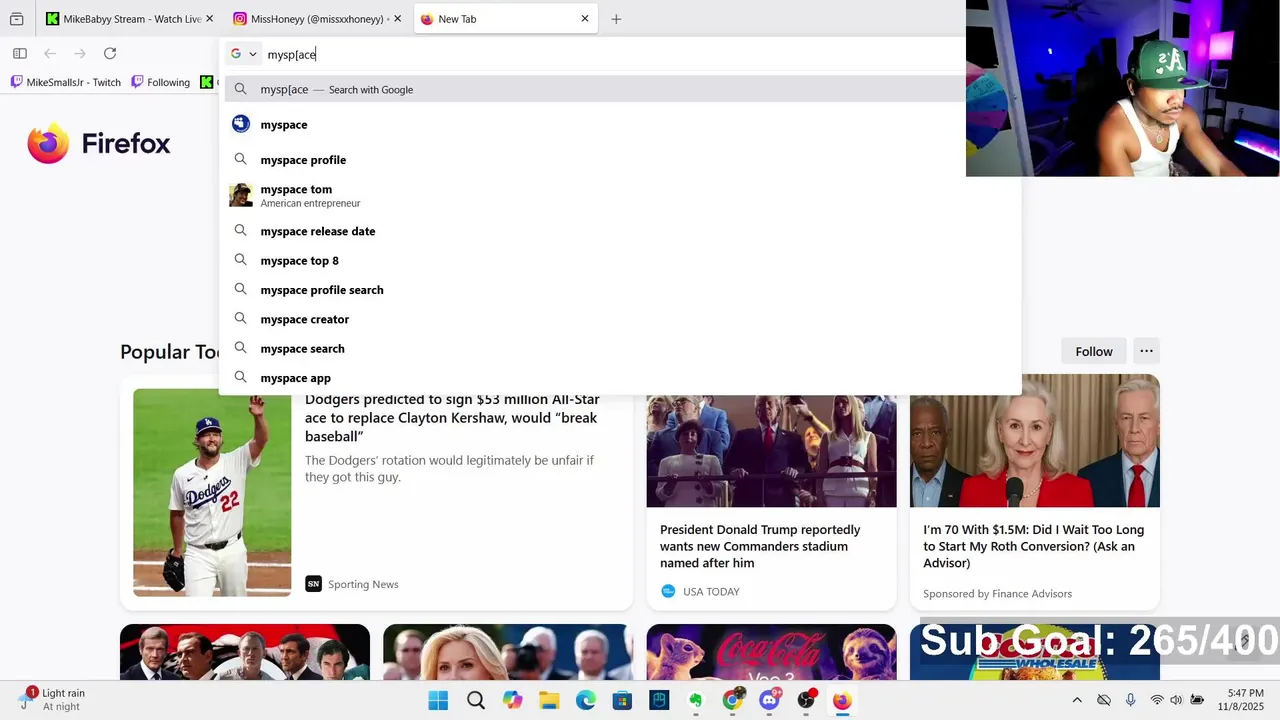Choose 'myspace creator' suggestion
This screenshot has width=1280, height=720.
click(x=620, y=319)
